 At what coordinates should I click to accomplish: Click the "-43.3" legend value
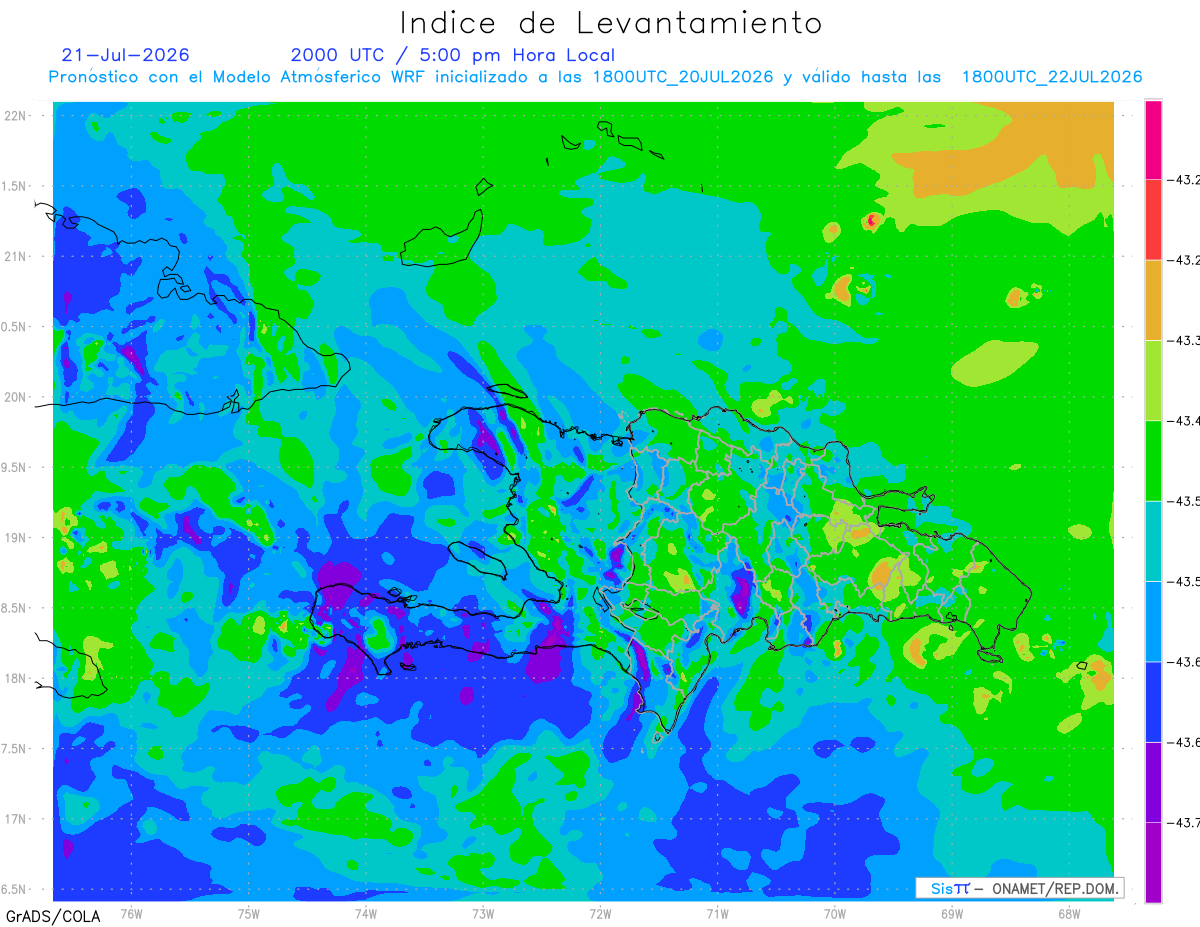click(x=1185, y=341)
